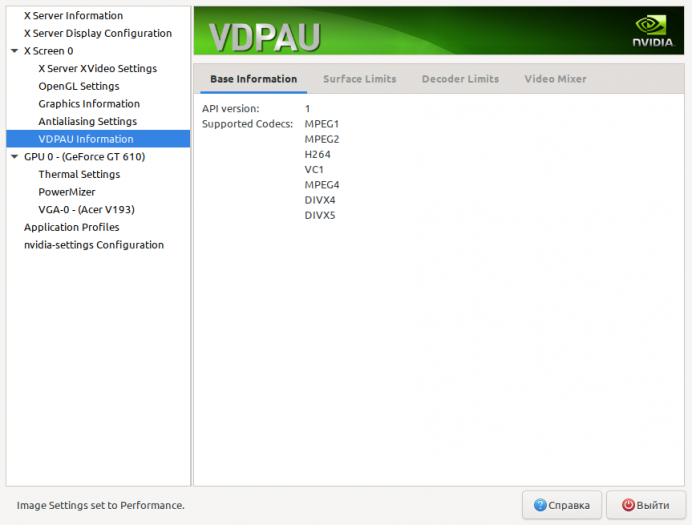Select VDPAU Information item
692x525 pixels.
click(98, 139)
